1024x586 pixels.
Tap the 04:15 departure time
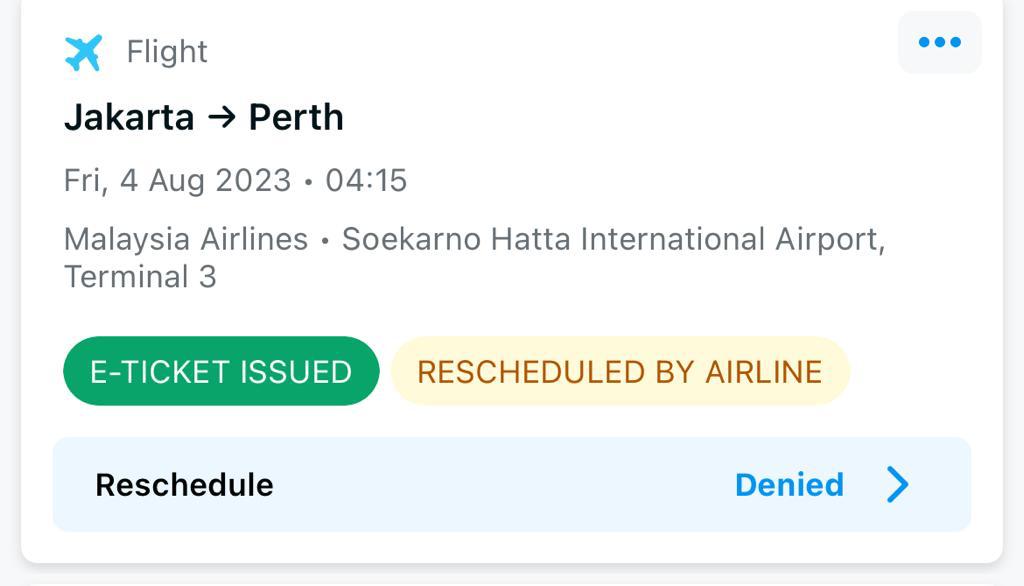(x=366, y=180)
